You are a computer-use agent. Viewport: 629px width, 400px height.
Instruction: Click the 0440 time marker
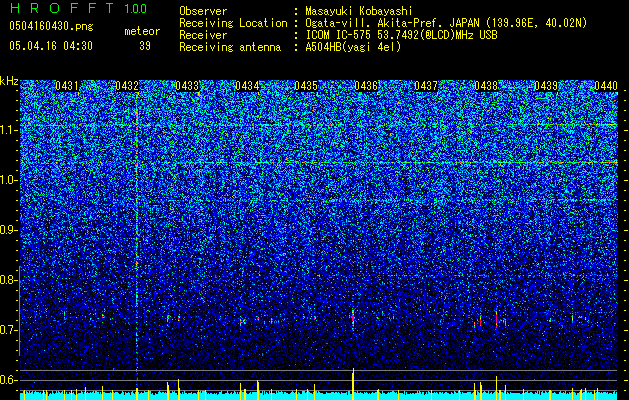click(x=606, y=86)
